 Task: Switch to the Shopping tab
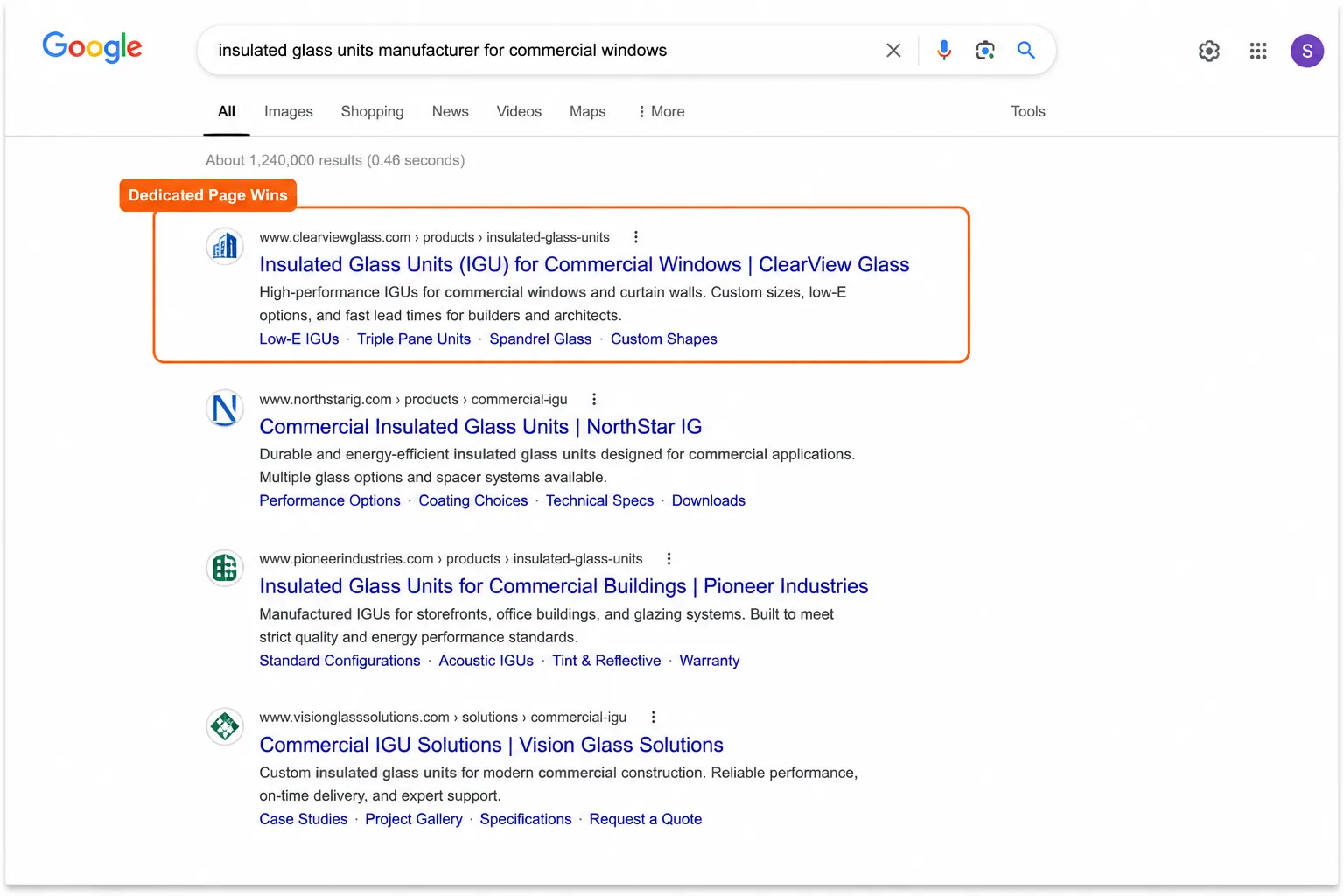(x=372, y=111)
